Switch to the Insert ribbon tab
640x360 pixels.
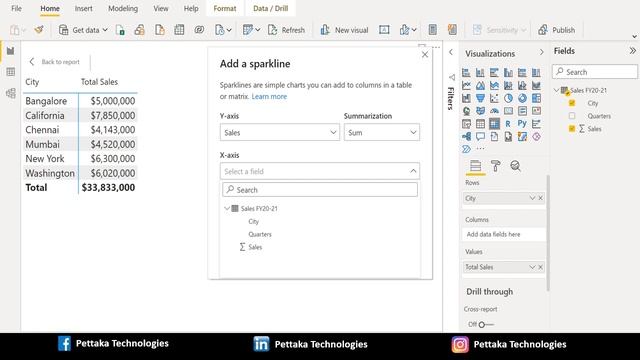(x=83, y=8)
